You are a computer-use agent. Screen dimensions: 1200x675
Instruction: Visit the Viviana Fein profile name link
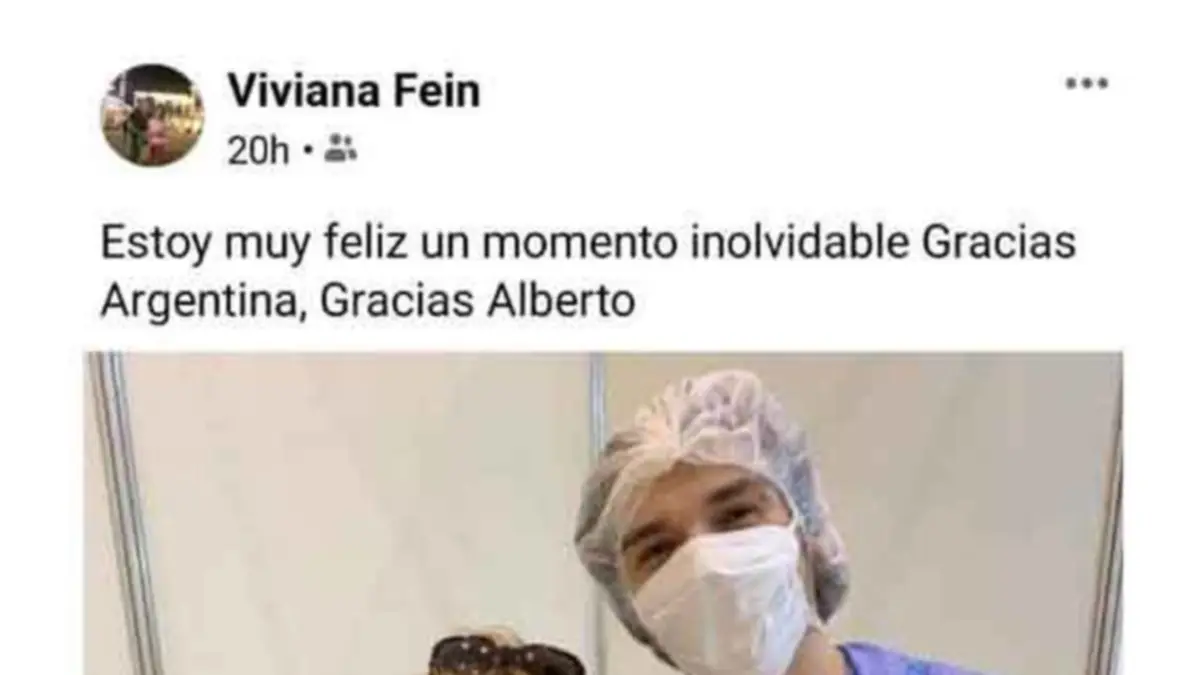tap(354, 92)
